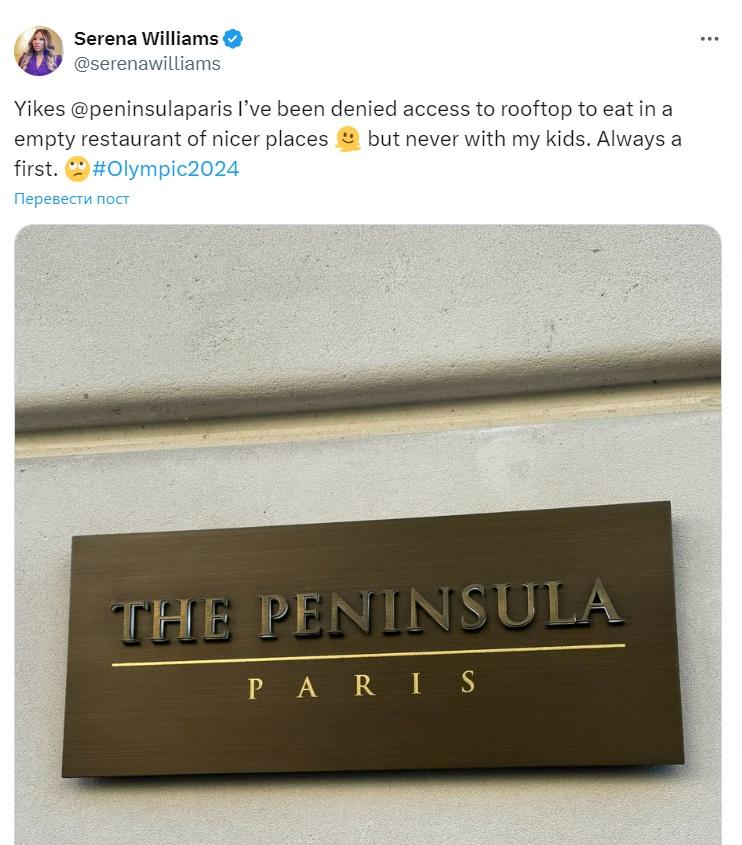
Task: Click the melting face emoji
Action: 347,139
